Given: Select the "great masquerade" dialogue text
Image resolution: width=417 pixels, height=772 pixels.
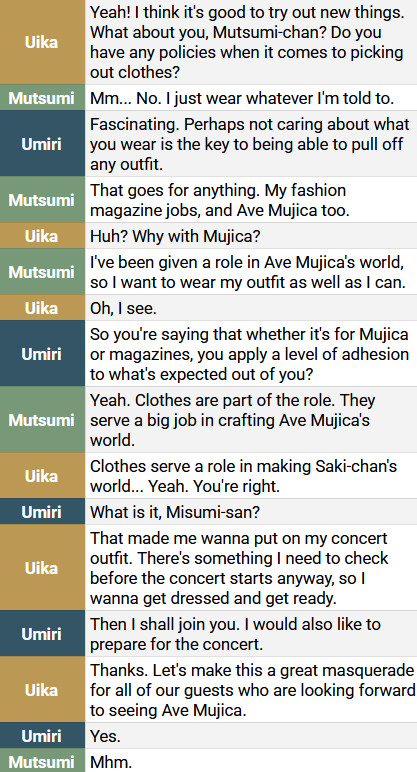Looking at the screenshot, I should click(x=253, y=690).
